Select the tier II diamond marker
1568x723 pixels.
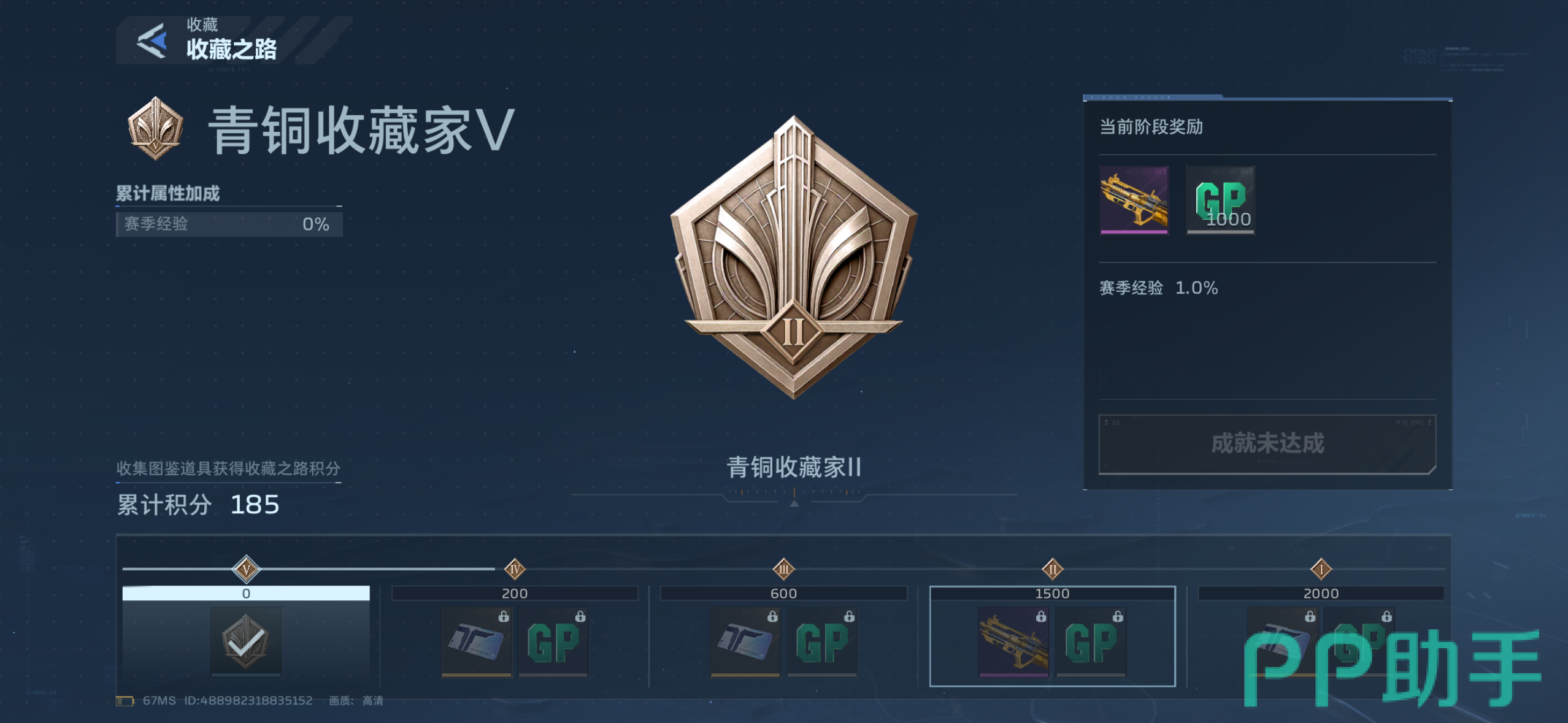pyautogui.click(x=1053, y=569)
